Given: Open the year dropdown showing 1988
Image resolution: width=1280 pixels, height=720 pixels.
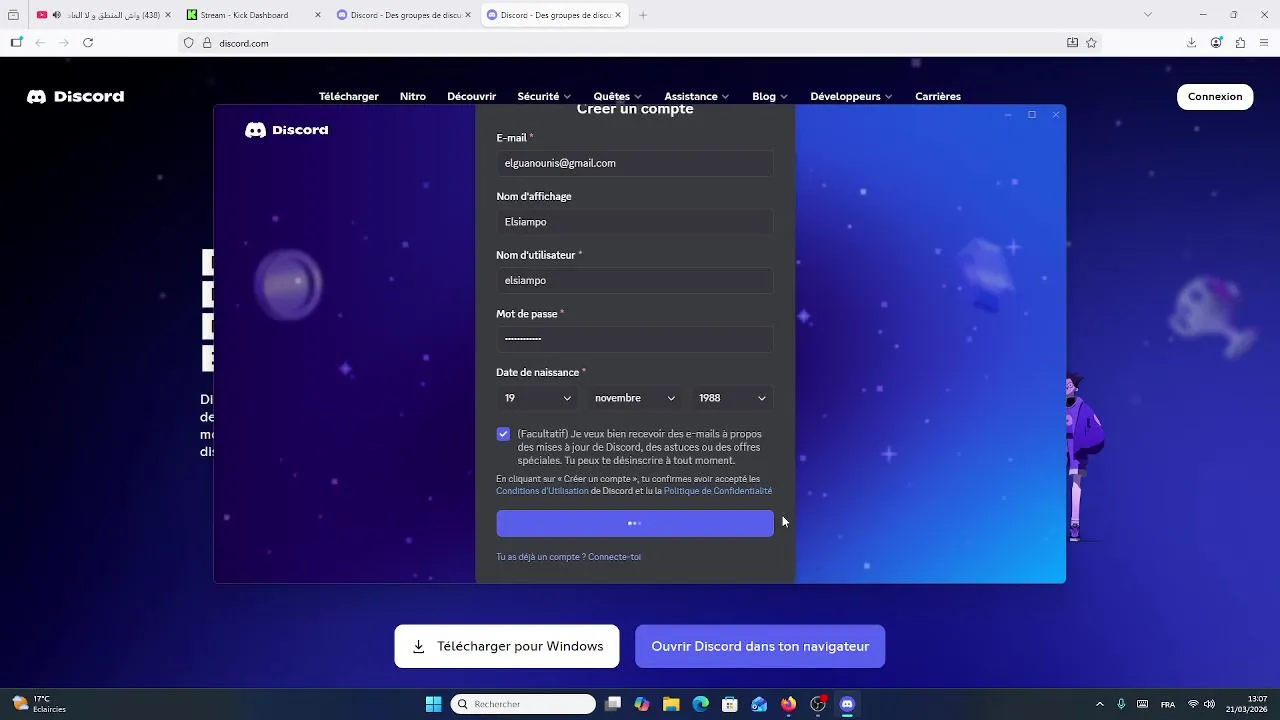Looking at the screenshot, I should (732, 398).
